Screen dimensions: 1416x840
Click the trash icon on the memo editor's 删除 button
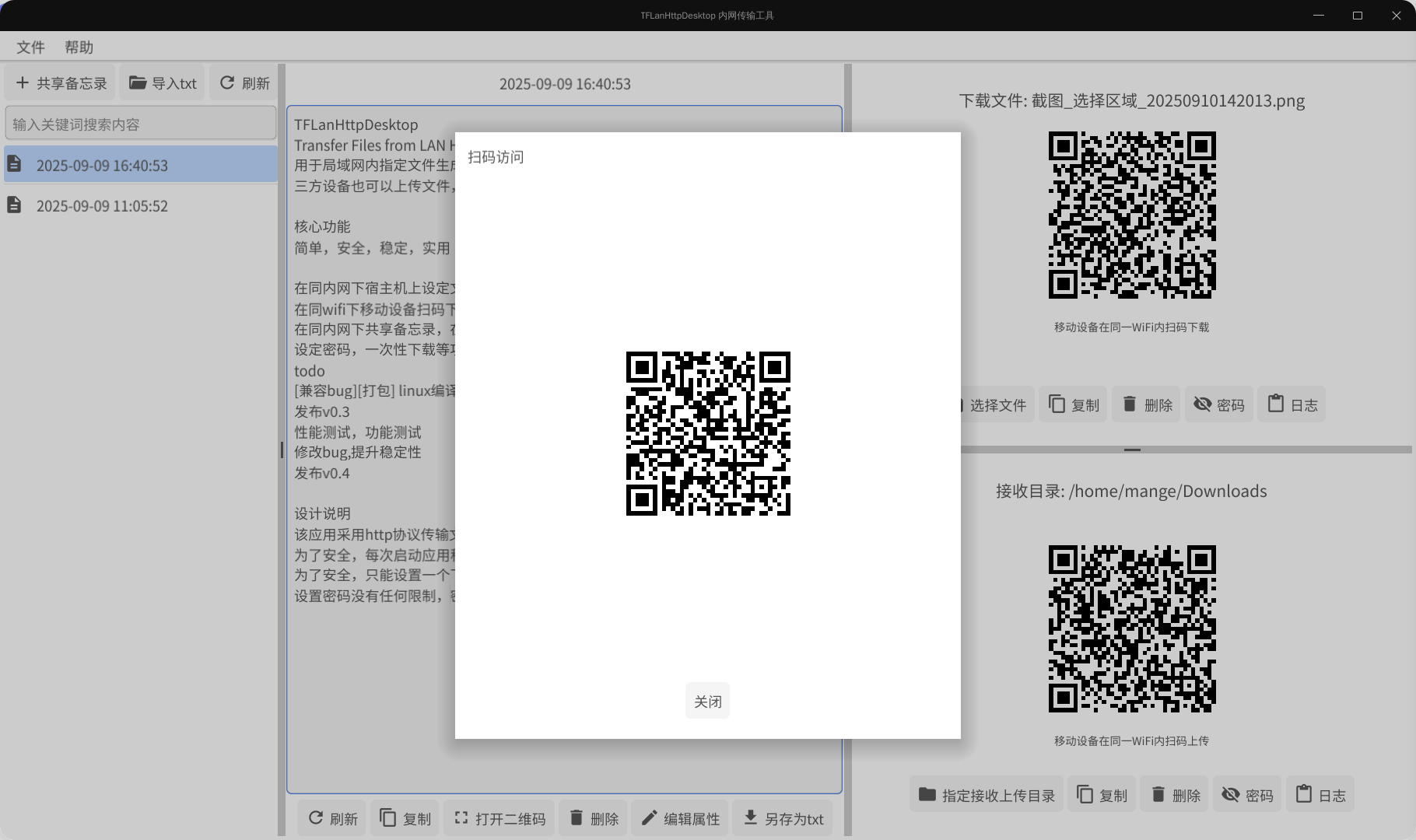(577, 817)
